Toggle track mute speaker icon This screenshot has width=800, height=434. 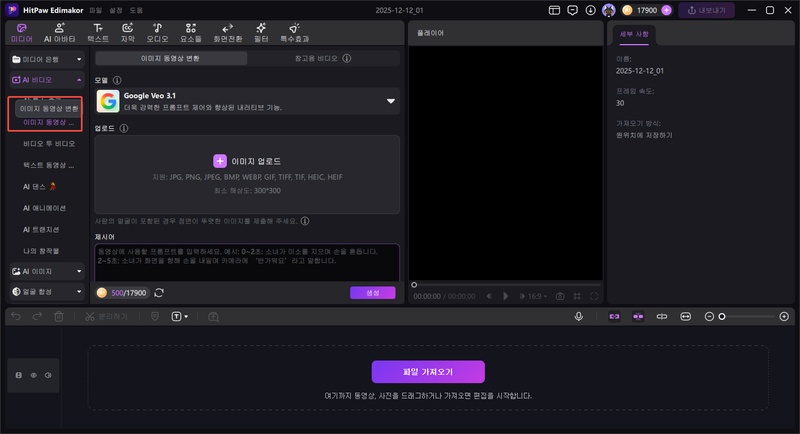pos(48,375)
